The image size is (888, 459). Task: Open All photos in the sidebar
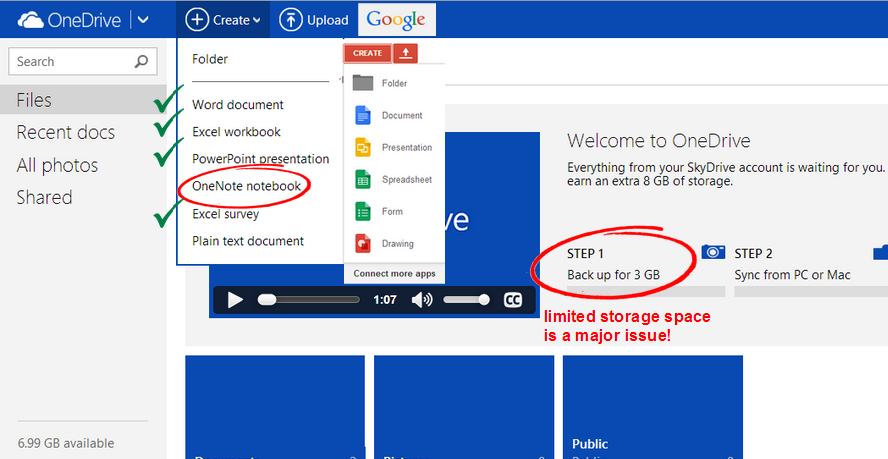[x=57, y=165]
